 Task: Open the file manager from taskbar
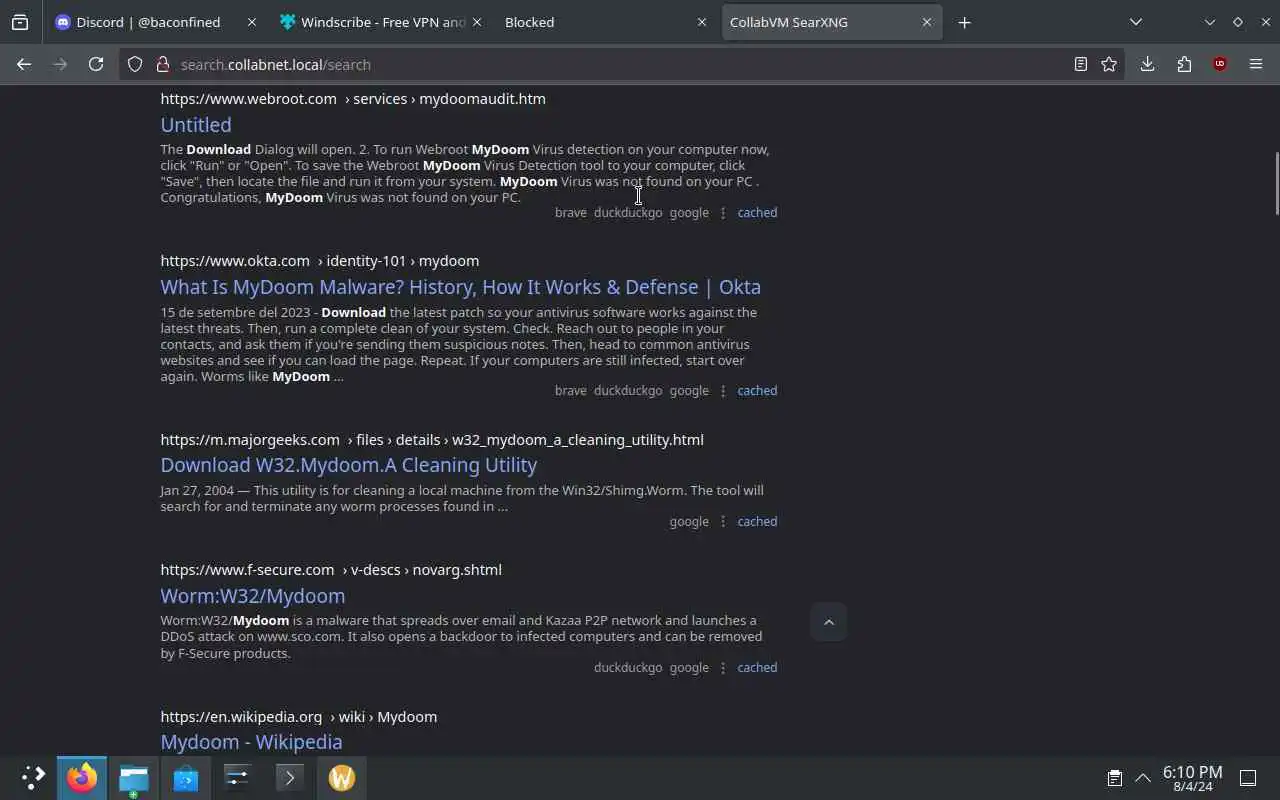(x=134, y=777)
